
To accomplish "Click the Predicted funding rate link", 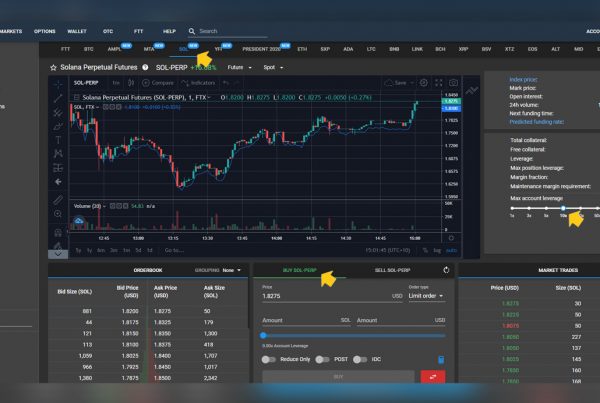I will click(x=536, y=122).
